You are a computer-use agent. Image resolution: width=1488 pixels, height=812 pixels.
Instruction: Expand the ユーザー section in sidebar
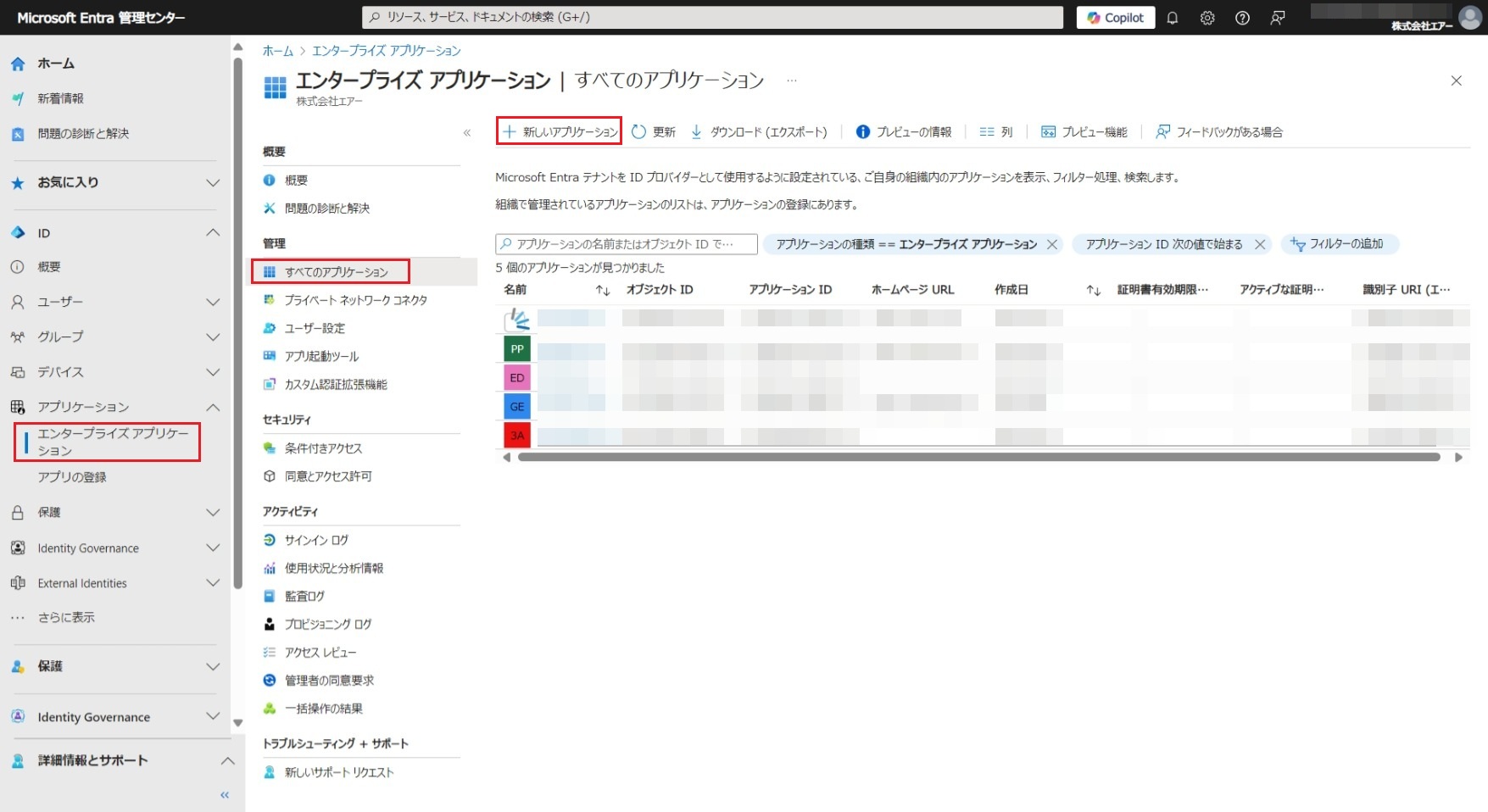(x=213, y=303)
